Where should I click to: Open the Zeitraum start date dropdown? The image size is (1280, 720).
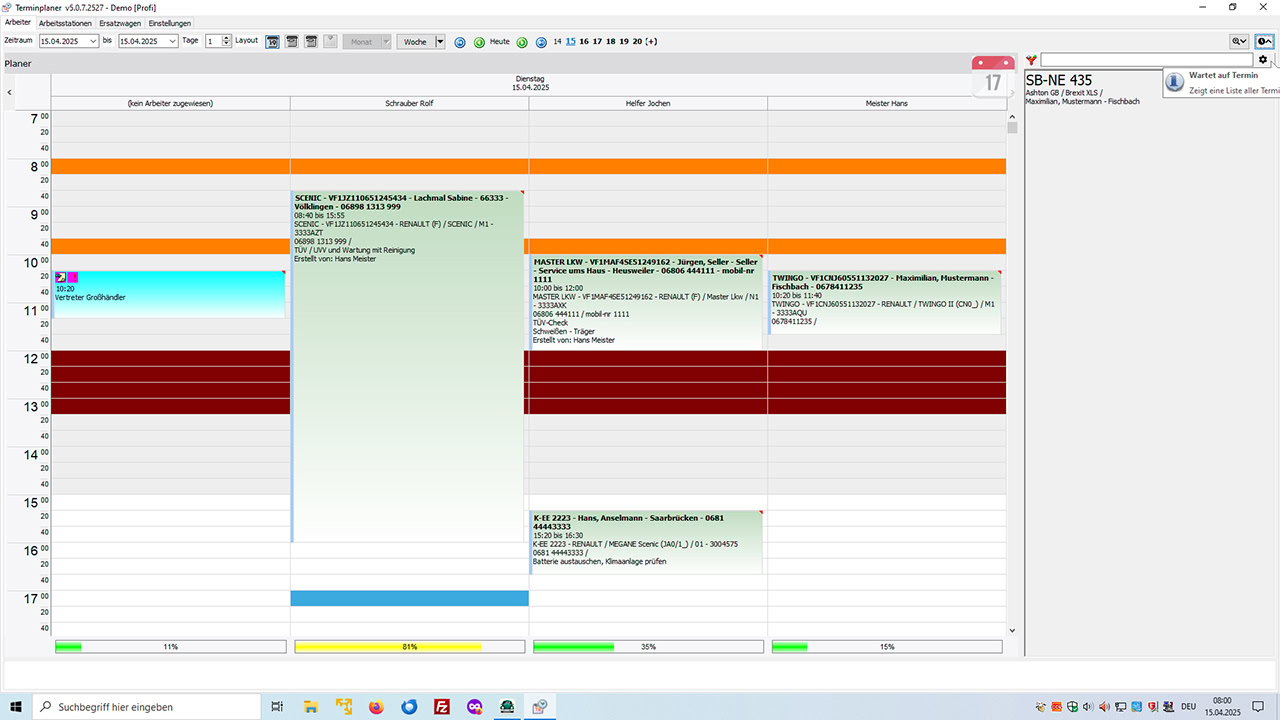click(94, 41)
